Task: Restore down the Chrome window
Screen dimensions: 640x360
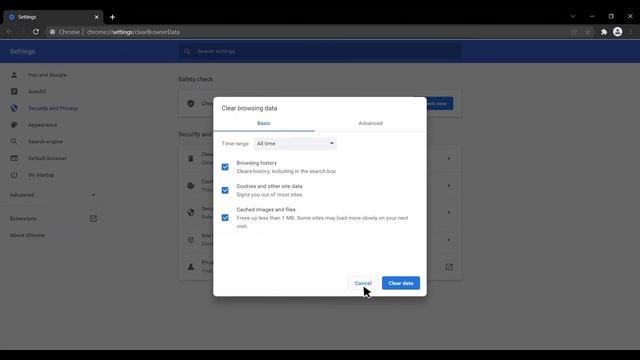Action: coord(611,16)
